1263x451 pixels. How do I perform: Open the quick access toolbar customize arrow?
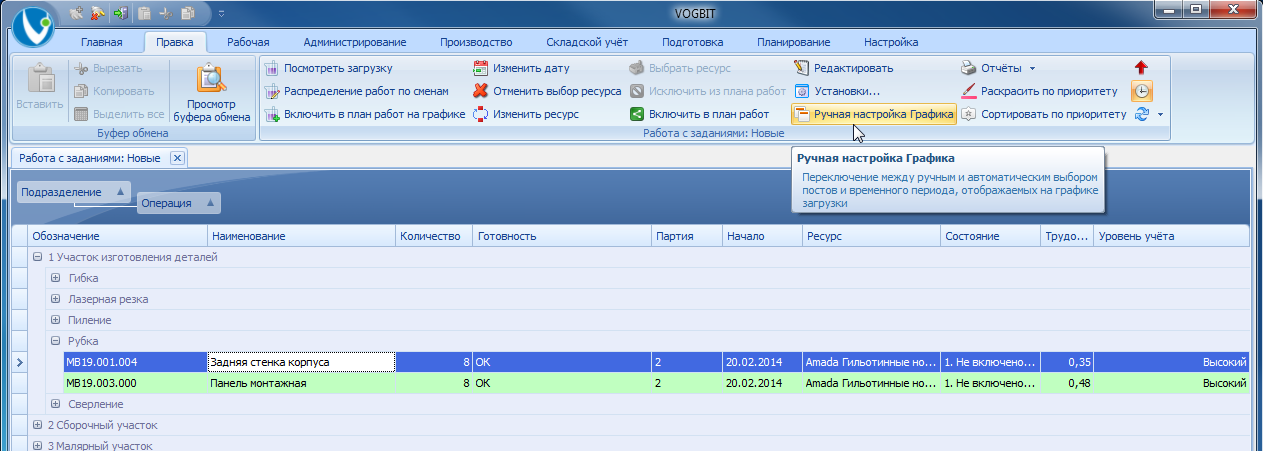[x=221, y=13]
